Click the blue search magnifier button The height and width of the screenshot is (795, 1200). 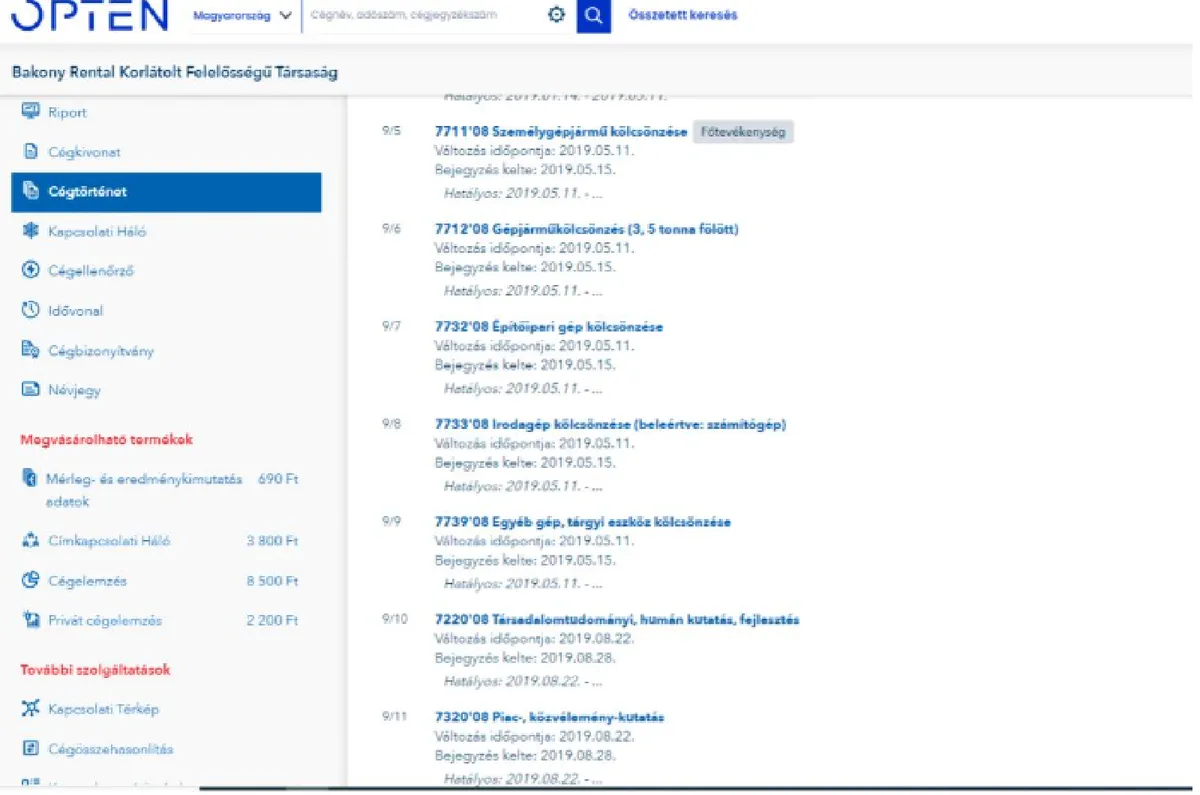(x=593, y=15)
